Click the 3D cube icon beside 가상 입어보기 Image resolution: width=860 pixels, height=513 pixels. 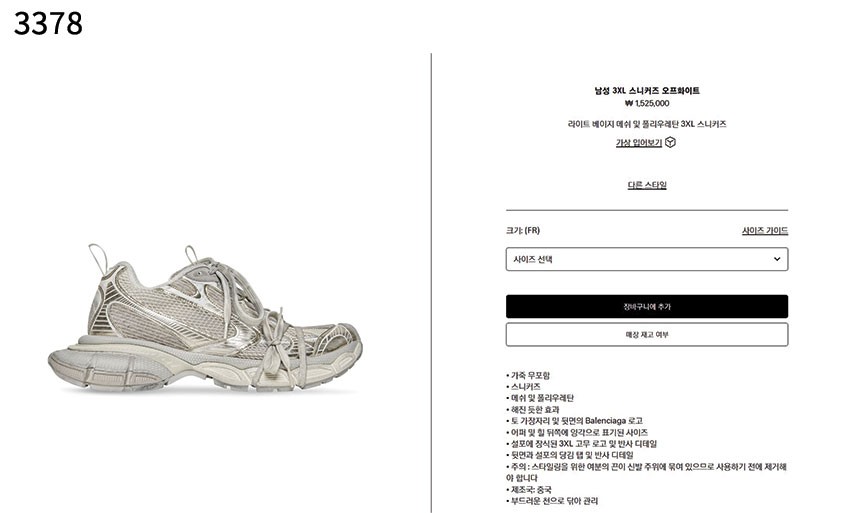tap(670, 142)
